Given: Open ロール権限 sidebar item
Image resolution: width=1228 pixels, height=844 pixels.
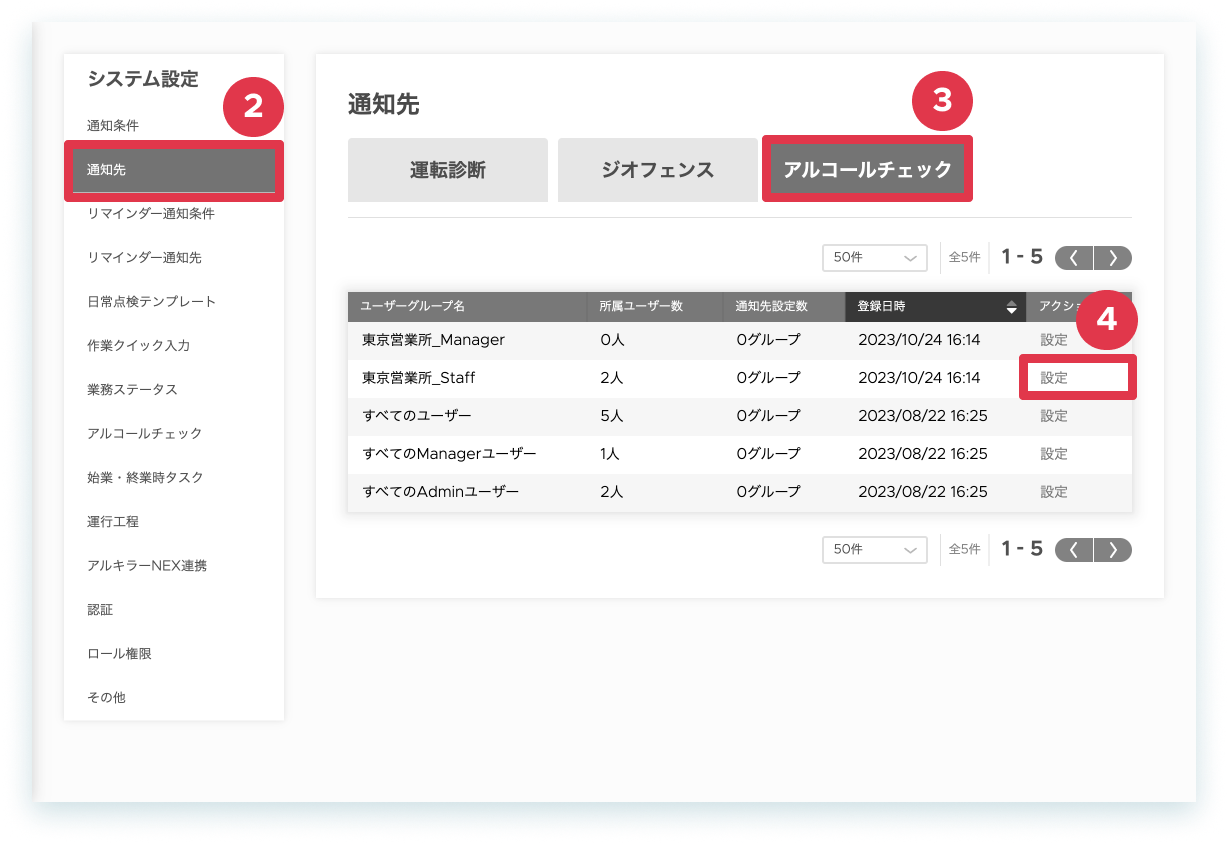Looking at the screenshot, I should tap(119, 654).
